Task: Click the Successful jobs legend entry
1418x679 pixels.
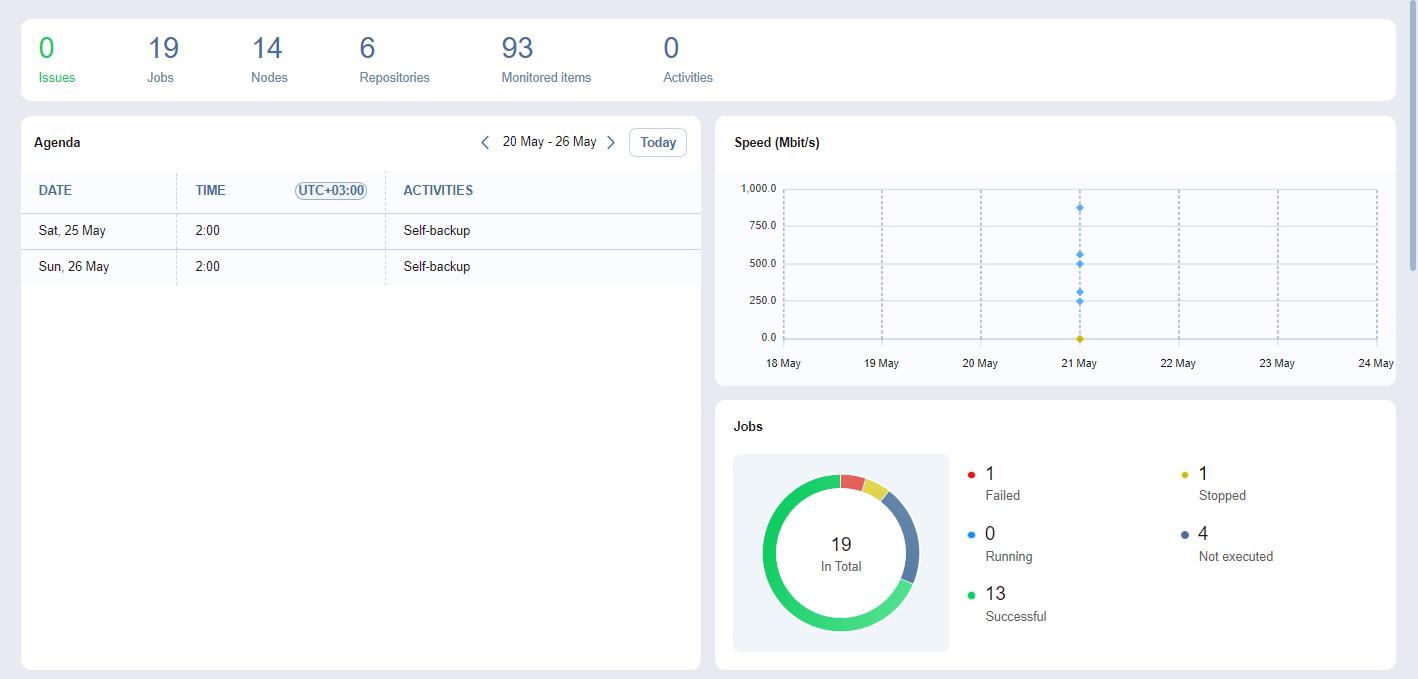Action: (x=1015, y=604)
